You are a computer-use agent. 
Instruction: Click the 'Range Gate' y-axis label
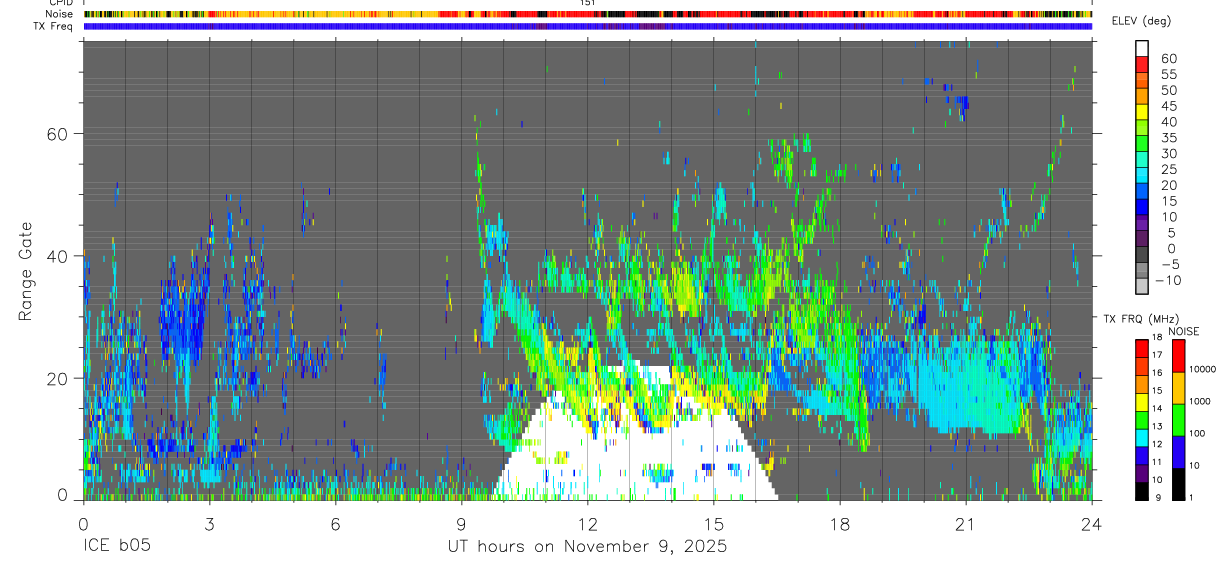[x=25, y=272]
